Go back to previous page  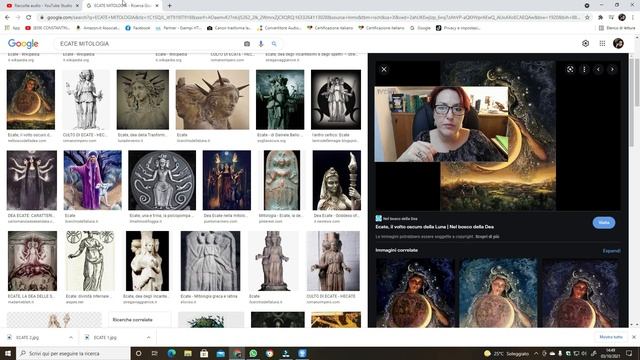pos(7,18)
